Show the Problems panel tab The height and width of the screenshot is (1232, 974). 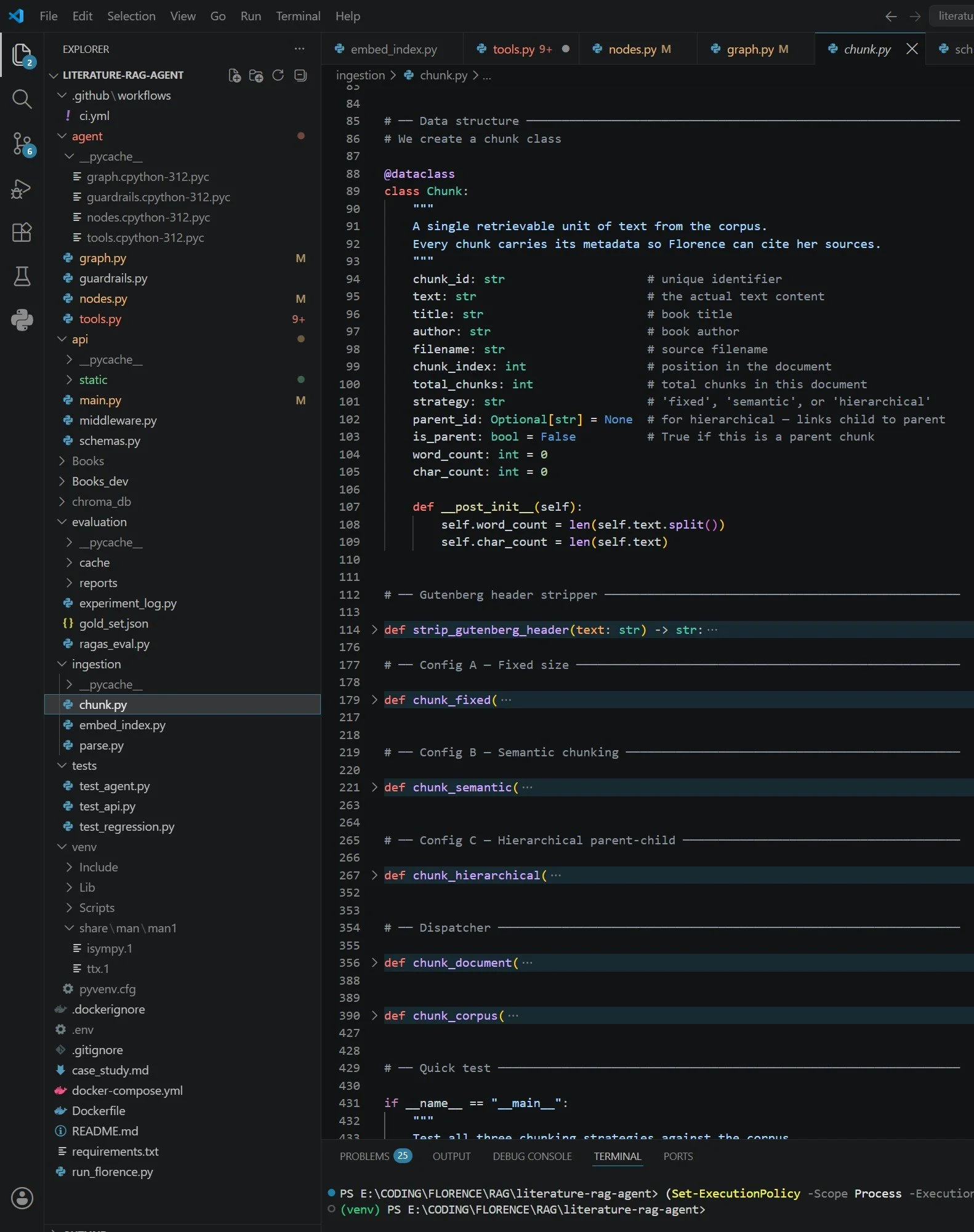pos(376,1156)
